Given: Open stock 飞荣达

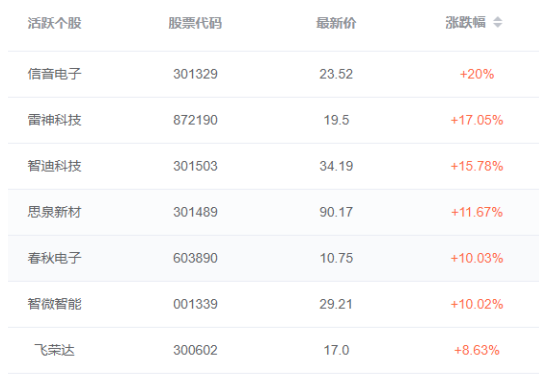Looking at the screenshot, I should (x=54, y=350).
